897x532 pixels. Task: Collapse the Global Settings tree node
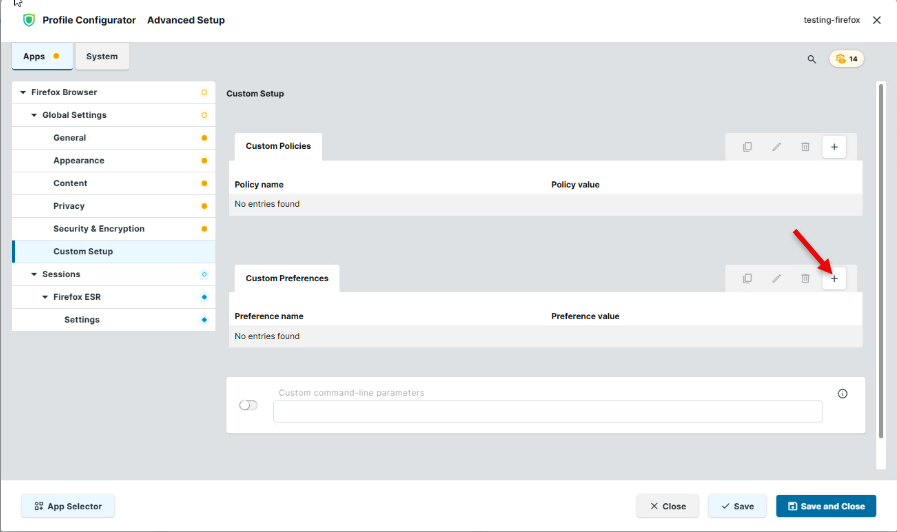(34, 115)
